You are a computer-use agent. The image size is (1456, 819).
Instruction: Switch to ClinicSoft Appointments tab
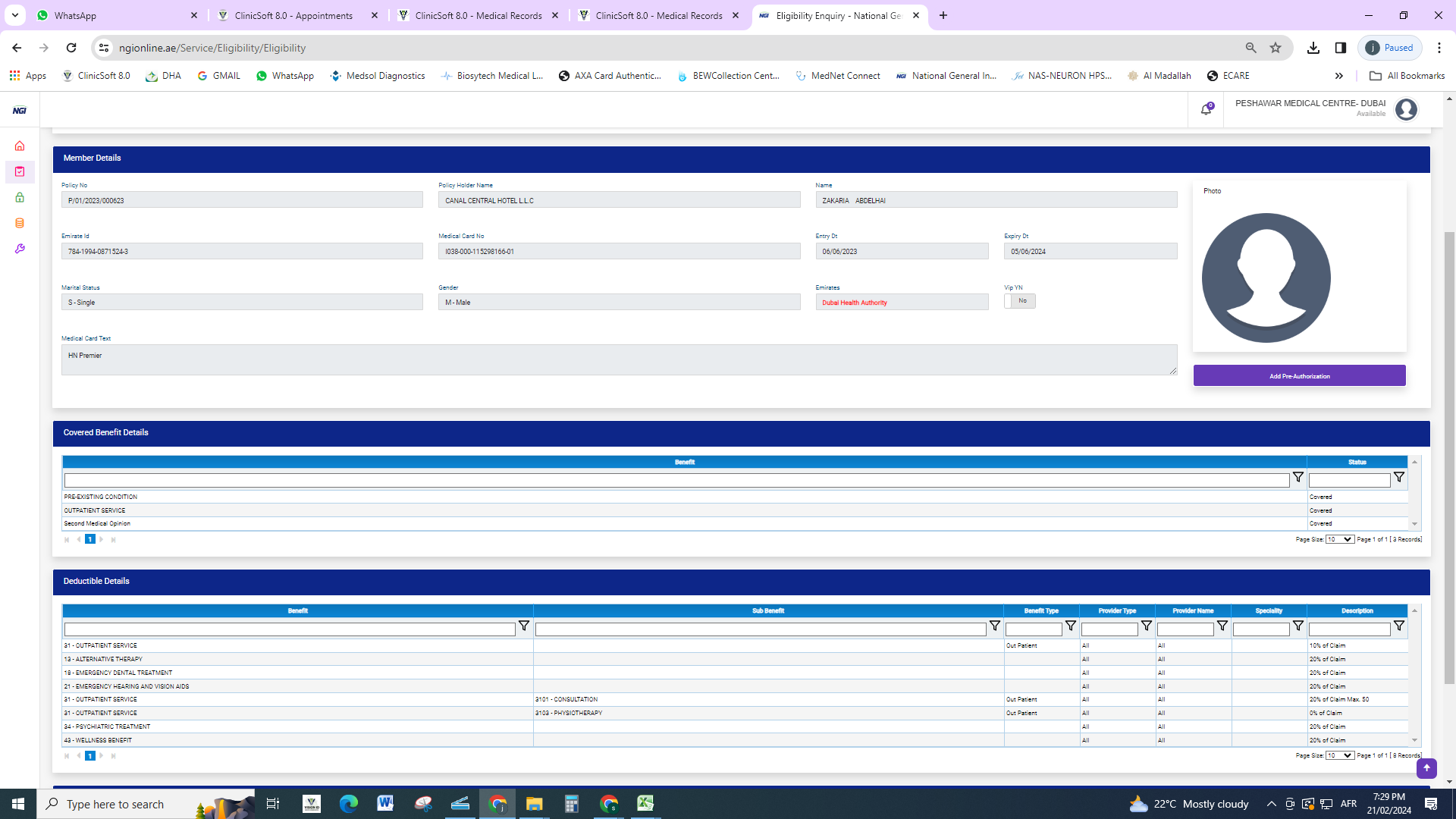coord(293,15)
